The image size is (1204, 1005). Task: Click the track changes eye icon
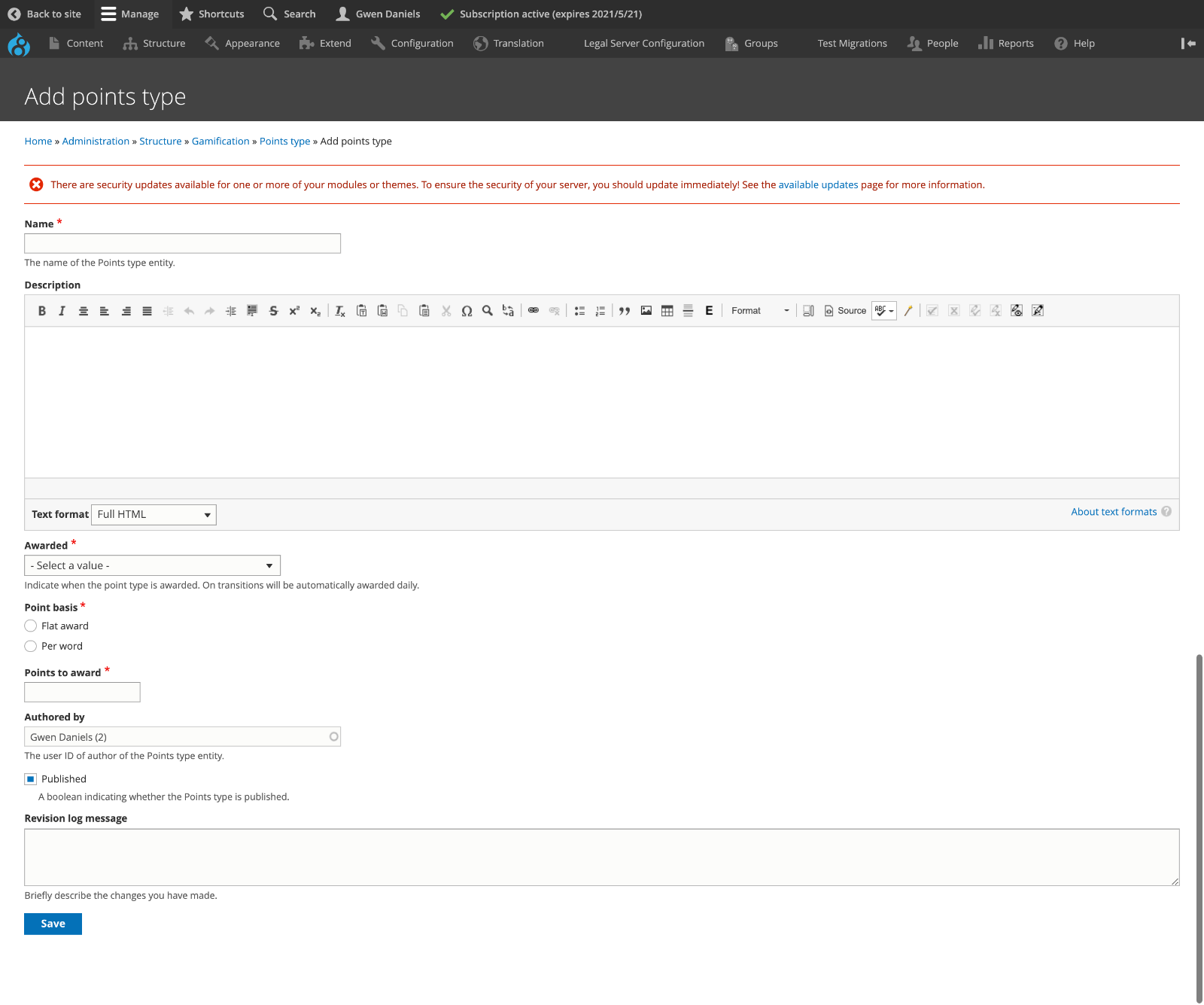(x=1017, y=311)
